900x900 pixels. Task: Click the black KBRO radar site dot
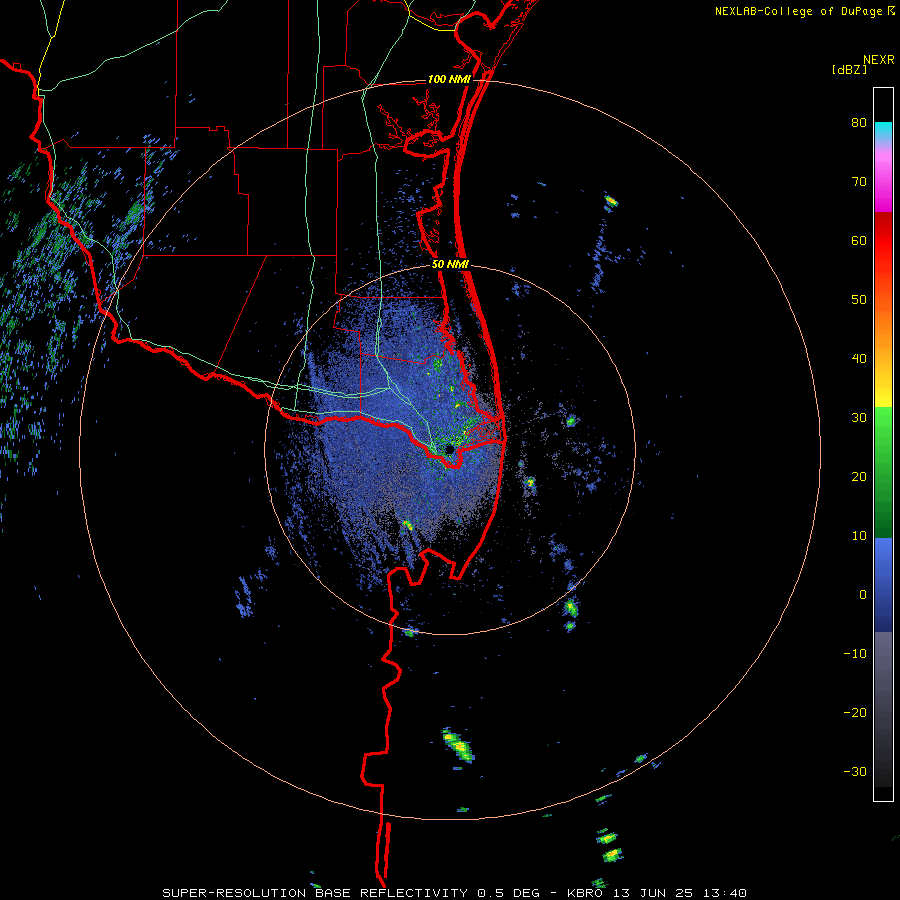(449, 449)
